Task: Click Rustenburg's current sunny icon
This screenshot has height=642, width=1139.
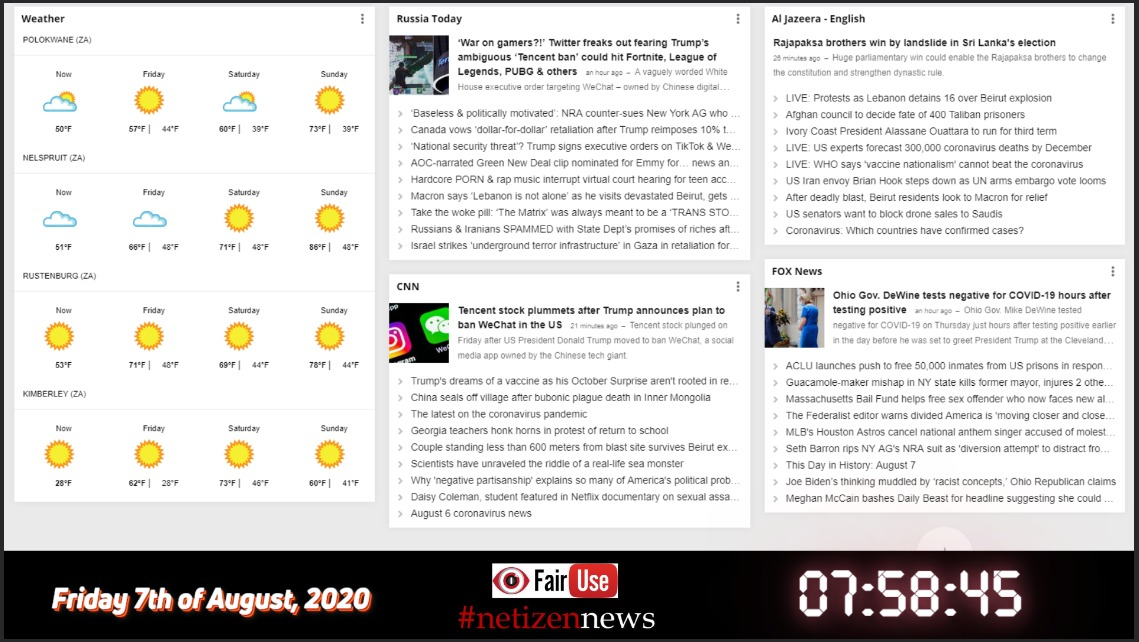Action: (x=60, y=336)
